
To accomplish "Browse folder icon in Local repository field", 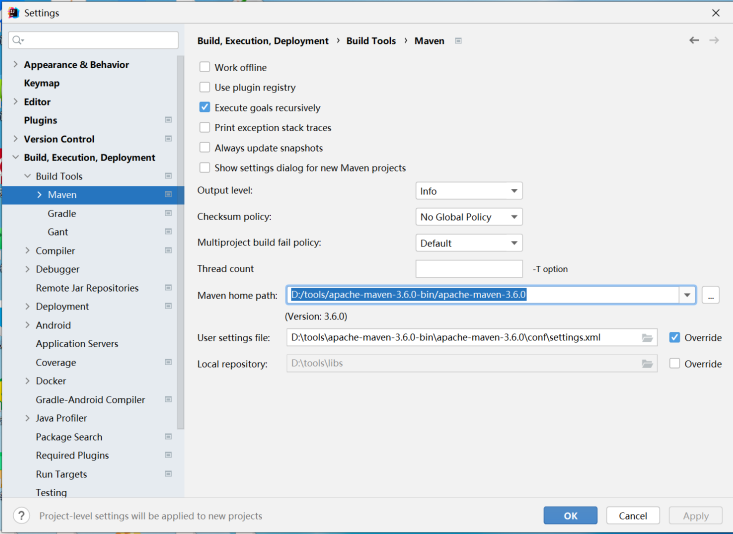I will [x=647, y=364].
